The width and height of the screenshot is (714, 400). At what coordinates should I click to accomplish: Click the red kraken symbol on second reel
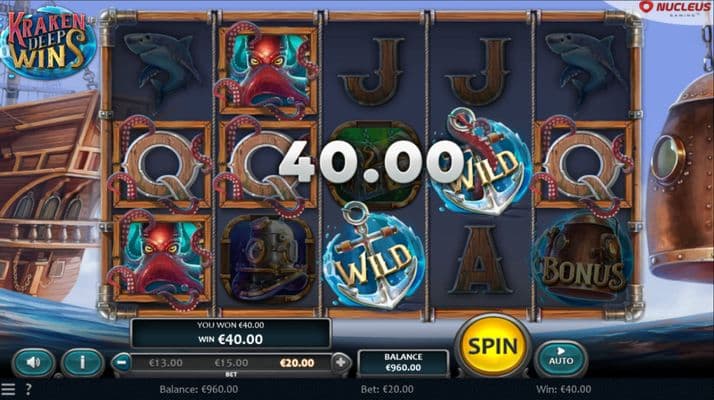(x=267, y=68)
